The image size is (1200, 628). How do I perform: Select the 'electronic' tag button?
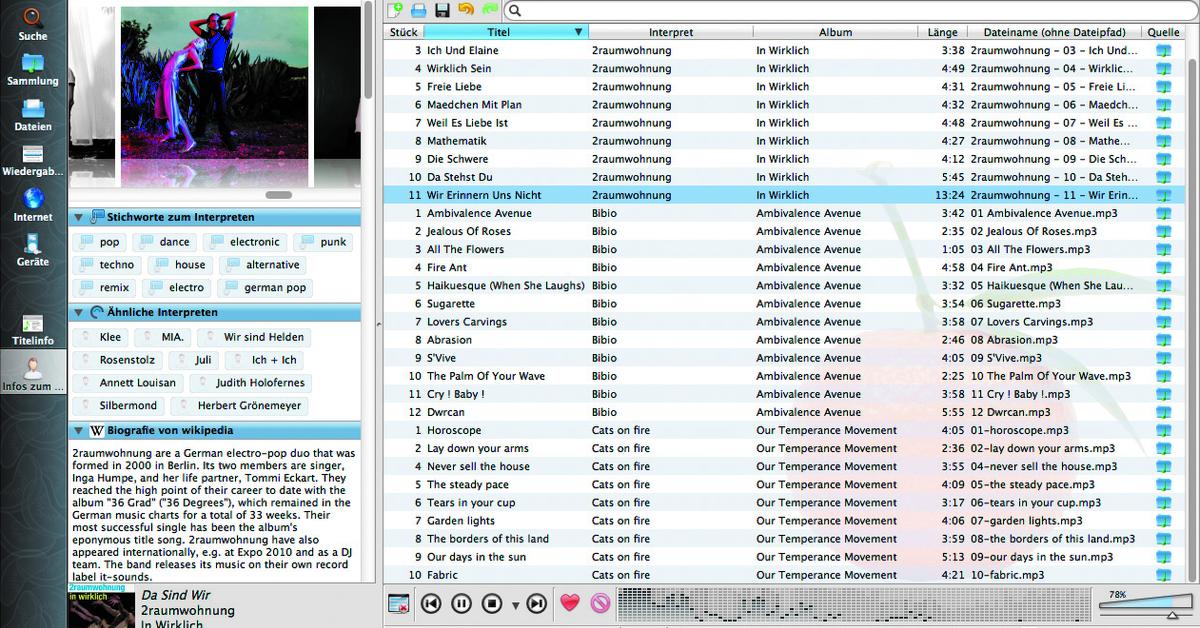pyautogui.click(x=245, y=242)
